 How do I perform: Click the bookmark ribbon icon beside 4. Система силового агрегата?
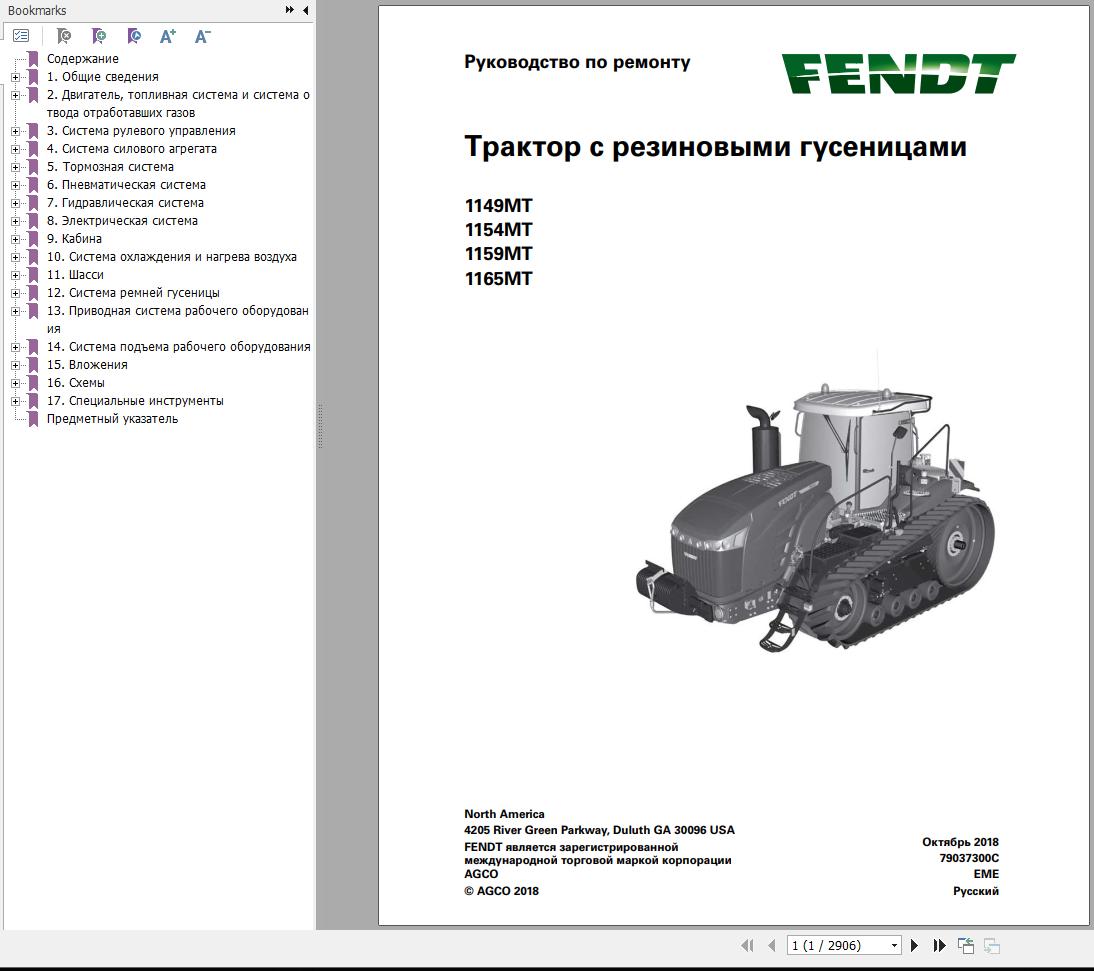tap(33, 149)
